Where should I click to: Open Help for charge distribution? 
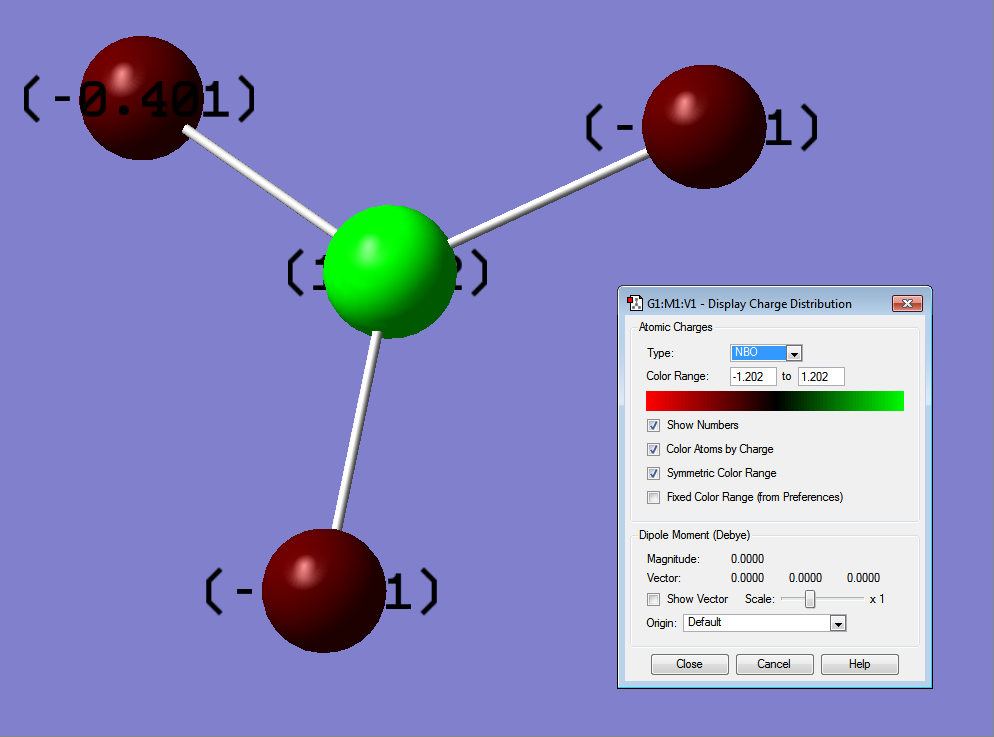[860, 664]
